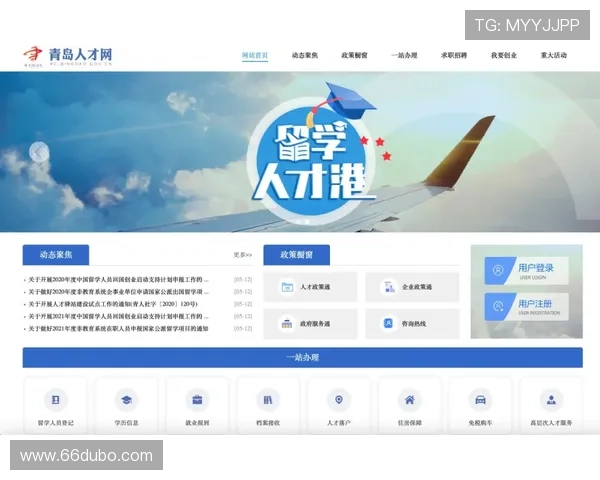Open notice 关于开展2020年度中国留学人员回国创业启动支持计划
600x480 pixels.
(118, 280)
